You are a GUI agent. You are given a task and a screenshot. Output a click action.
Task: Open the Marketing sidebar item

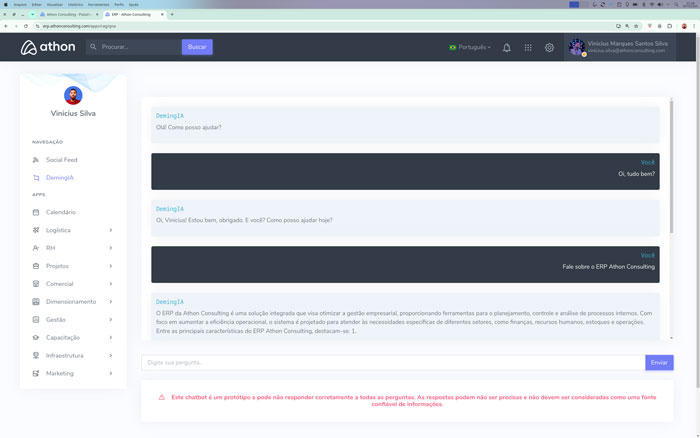pyautogui.click(x=59, y=373)
